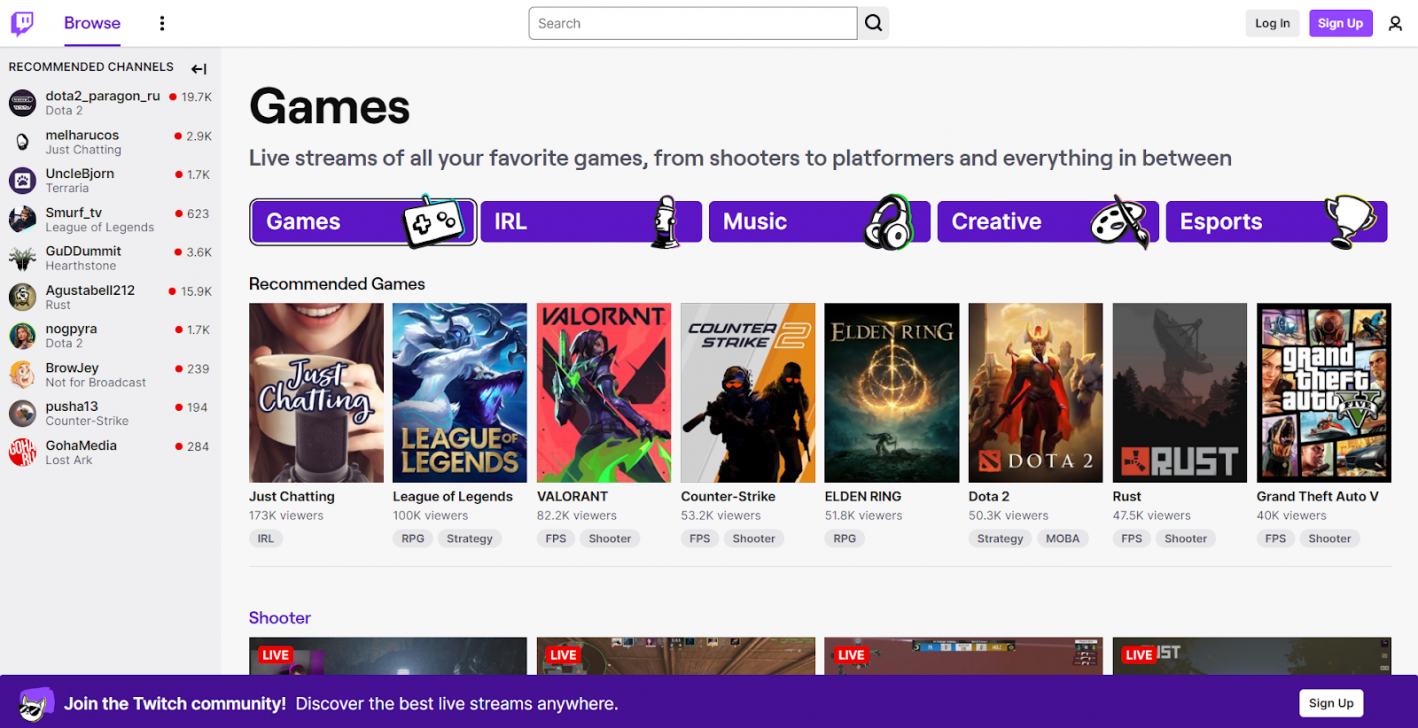Click BrowJey channel avatar

coord(22,375)
